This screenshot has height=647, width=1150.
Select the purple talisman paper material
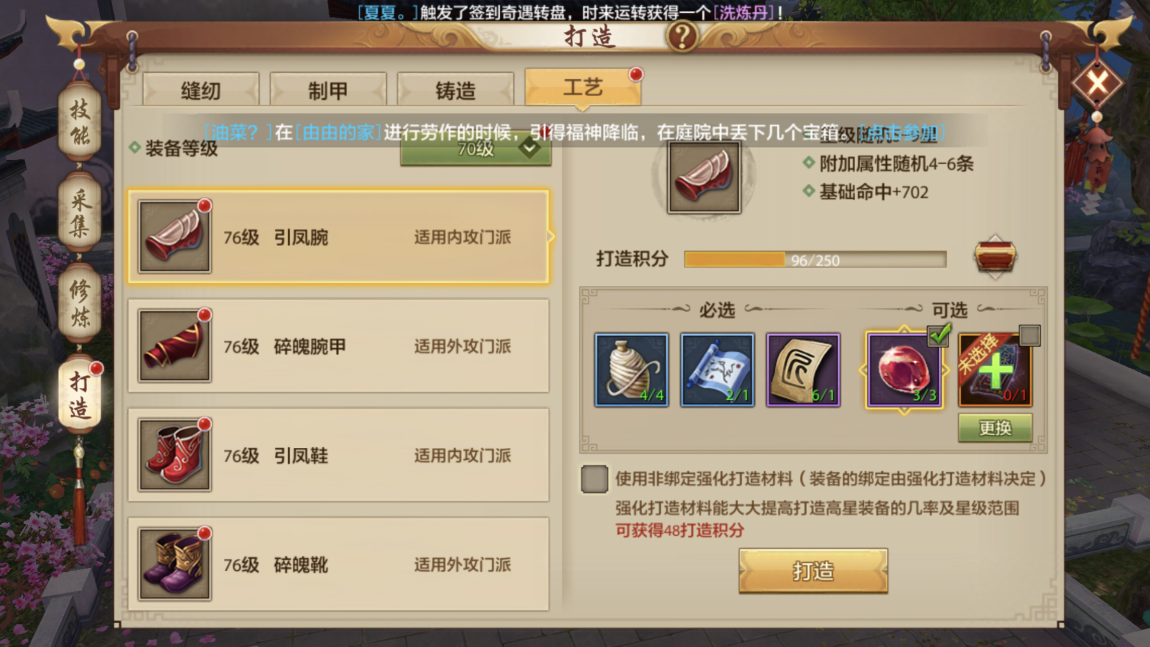pyautogui.click(x=803, y=370)
